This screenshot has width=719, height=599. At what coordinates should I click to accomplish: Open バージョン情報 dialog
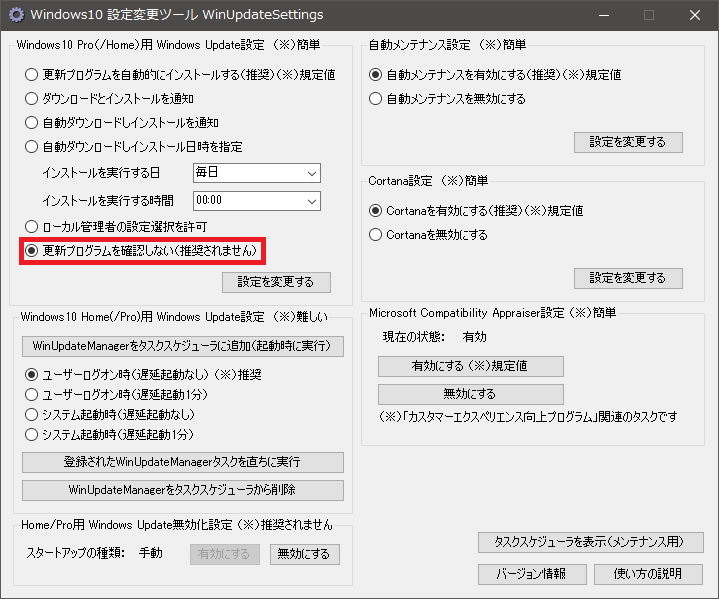532,574
